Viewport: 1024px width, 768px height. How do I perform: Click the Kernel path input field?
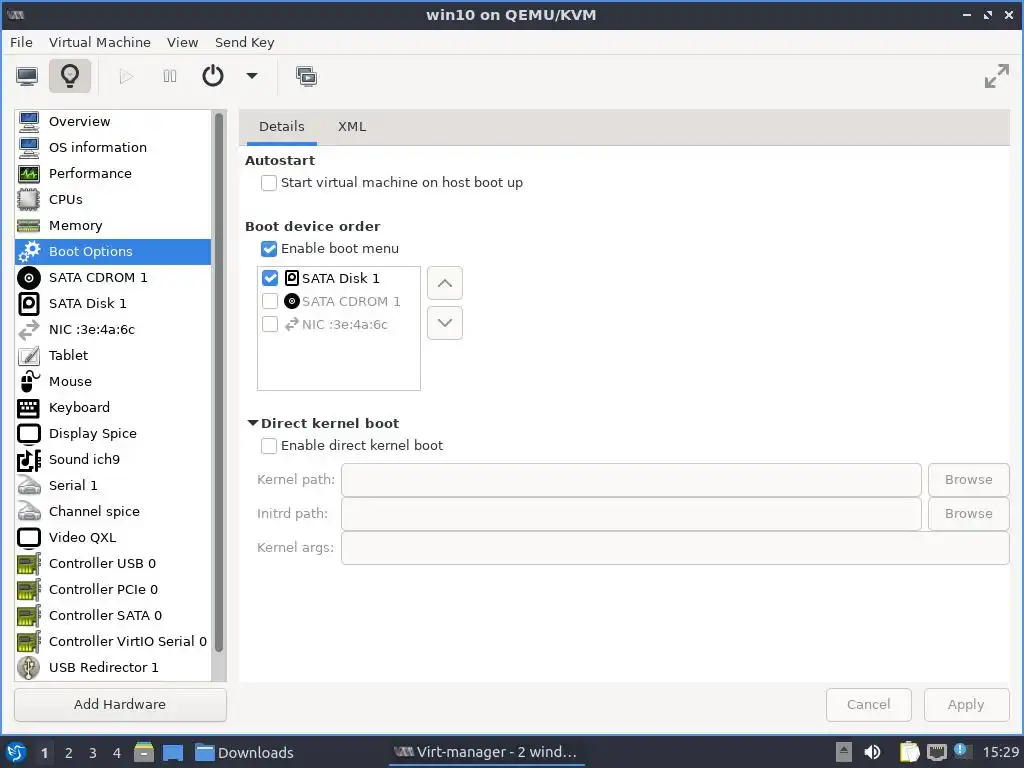click(631, 480)
